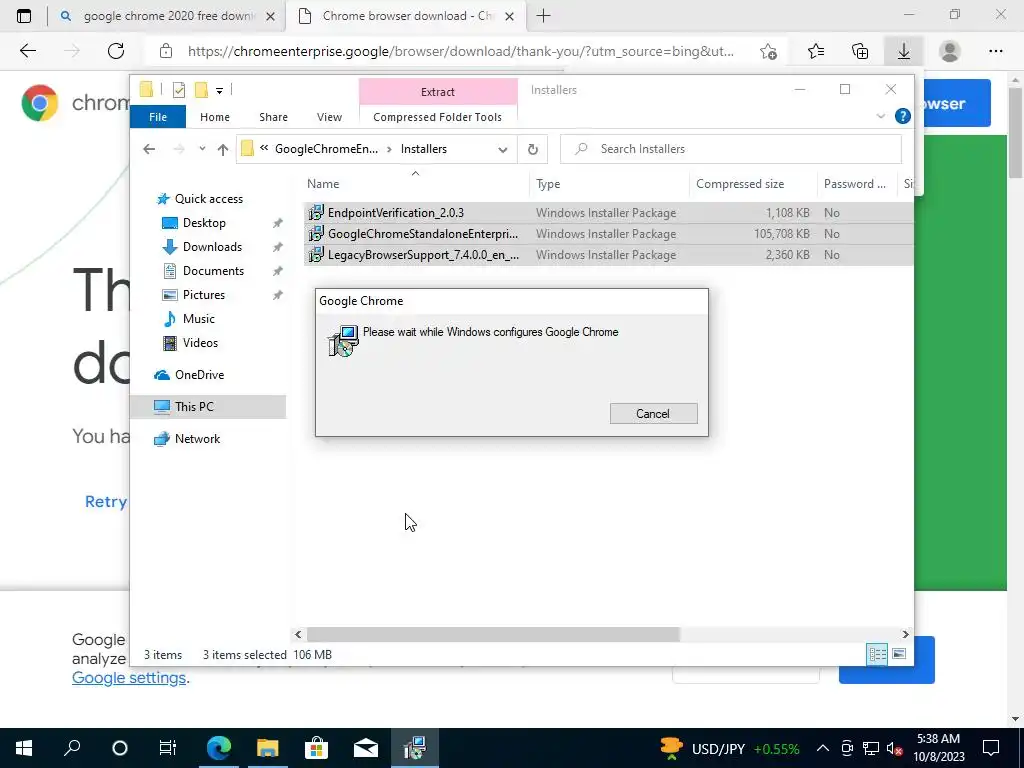Open Edge Collections icon

click(860, 51)
